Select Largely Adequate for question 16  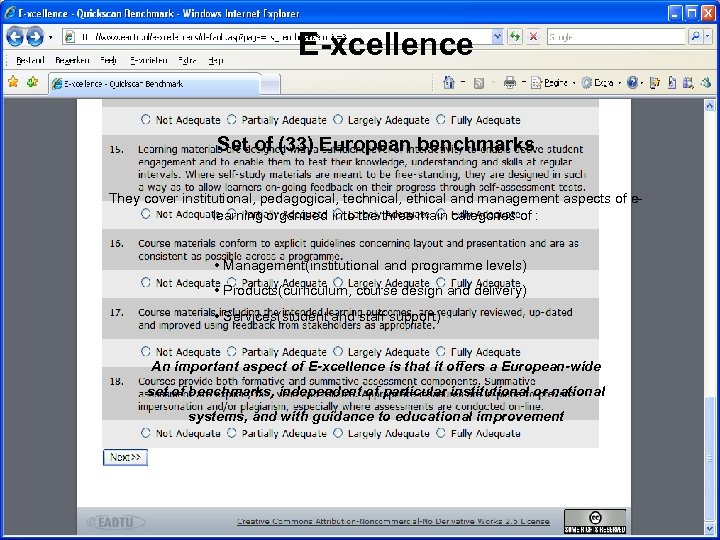click(338, 282)
